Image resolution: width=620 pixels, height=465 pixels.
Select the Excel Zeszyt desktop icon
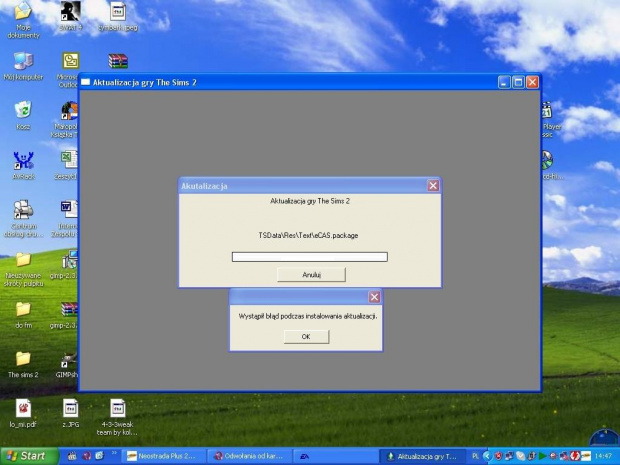click(68, 165)
